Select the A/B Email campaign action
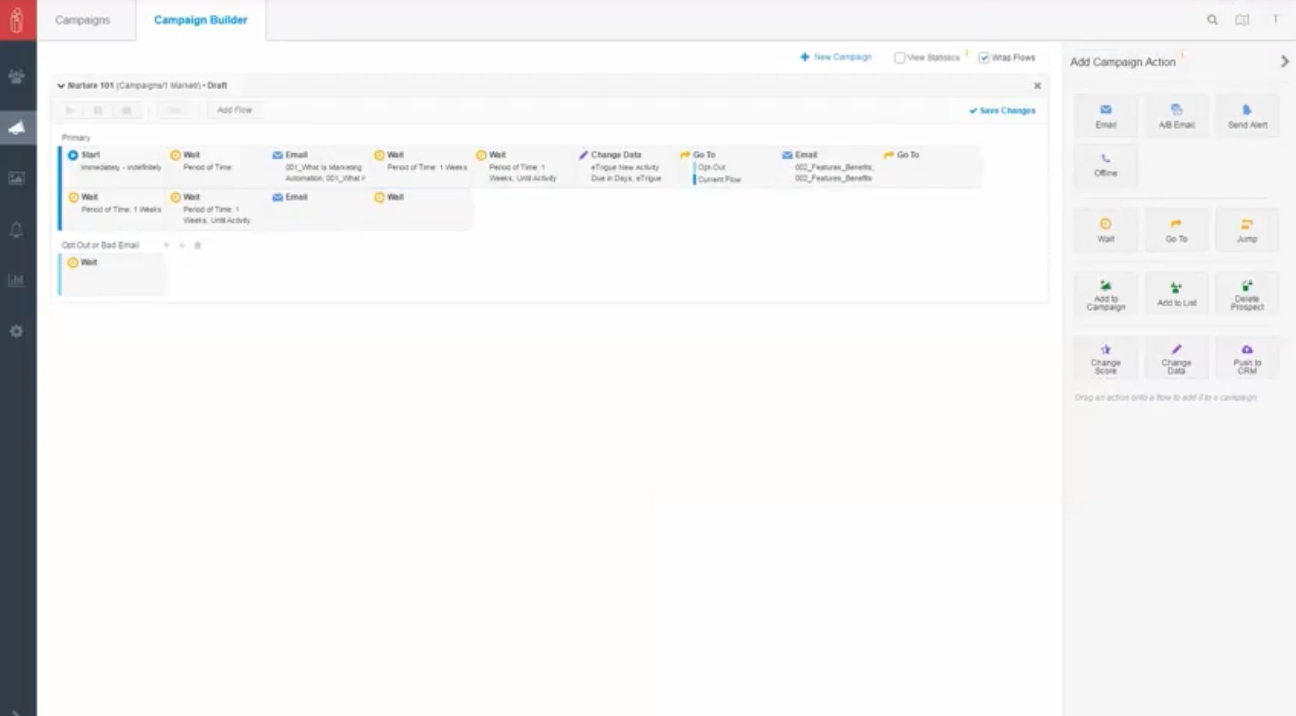Viewport: 1296px width, 716px height. point(1176,116)
